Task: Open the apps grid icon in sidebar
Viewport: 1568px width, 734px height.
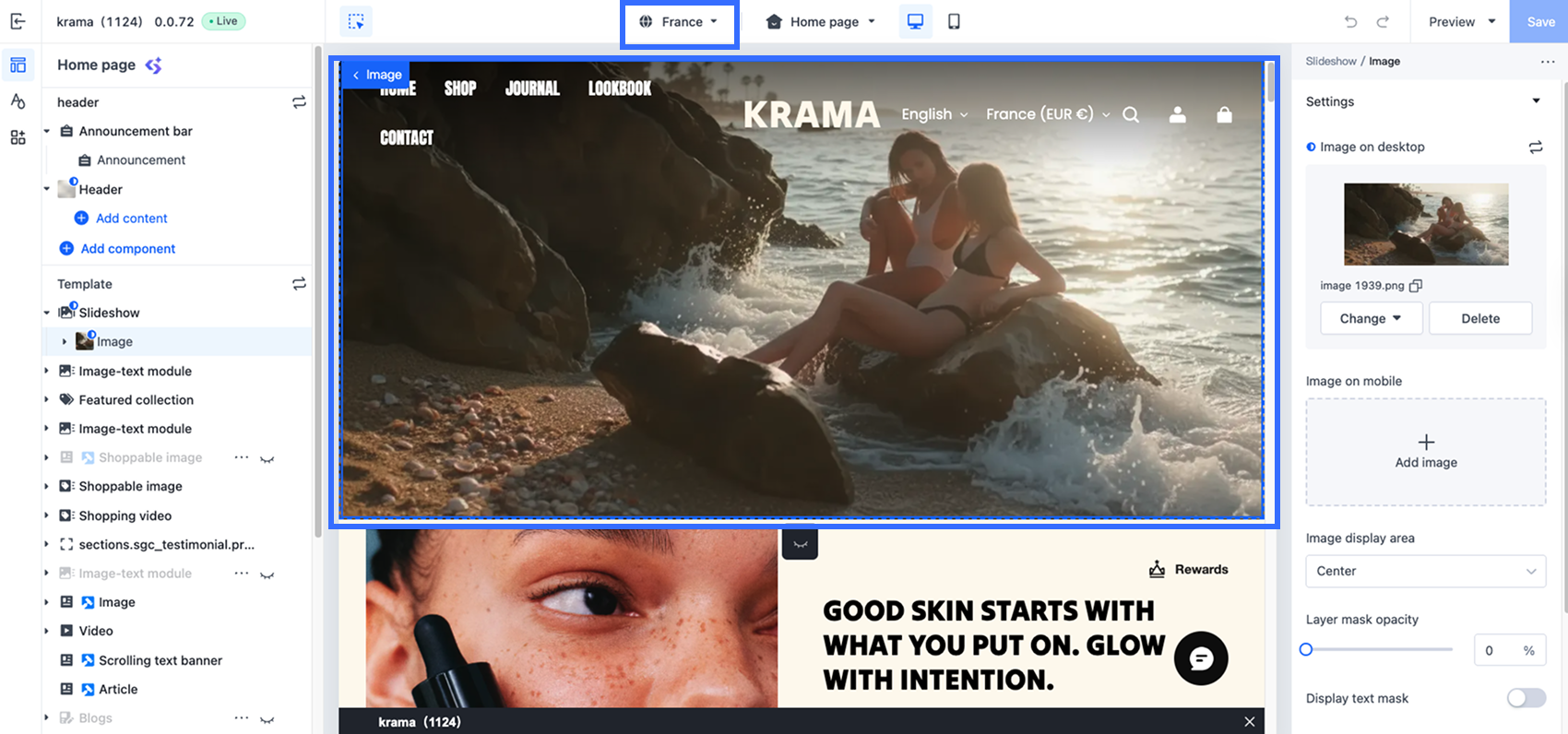Action: click(18, 137)
